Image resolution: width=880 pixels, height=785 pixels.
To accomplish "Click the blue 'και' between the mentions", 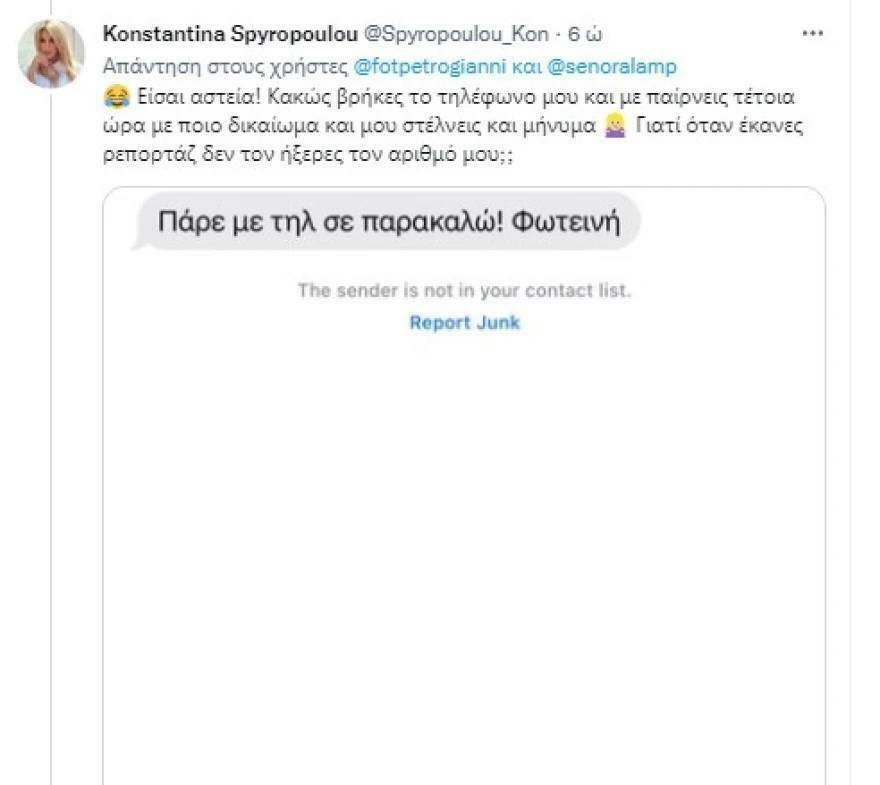I will tap(526, 67).
